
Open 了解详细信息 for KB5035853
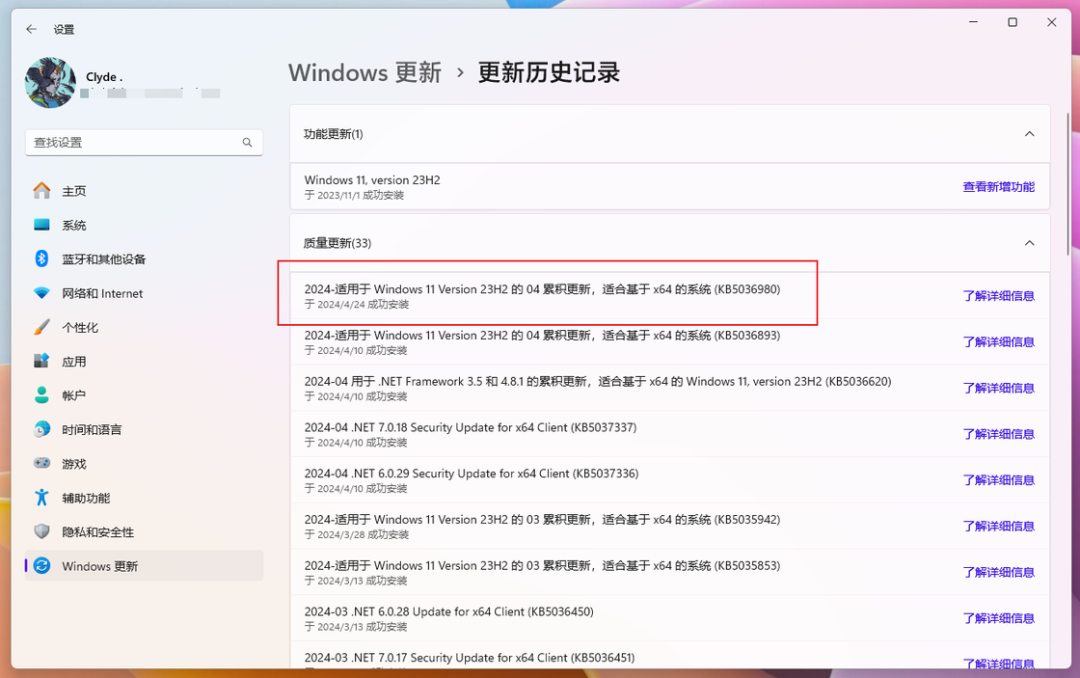point(999,573)
